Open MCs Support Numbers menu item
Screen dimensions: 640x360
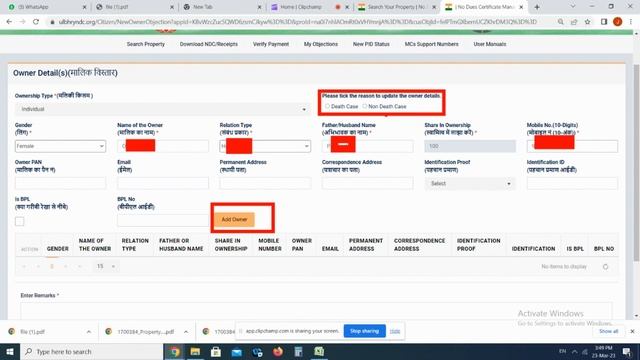[x=431, y=44]
